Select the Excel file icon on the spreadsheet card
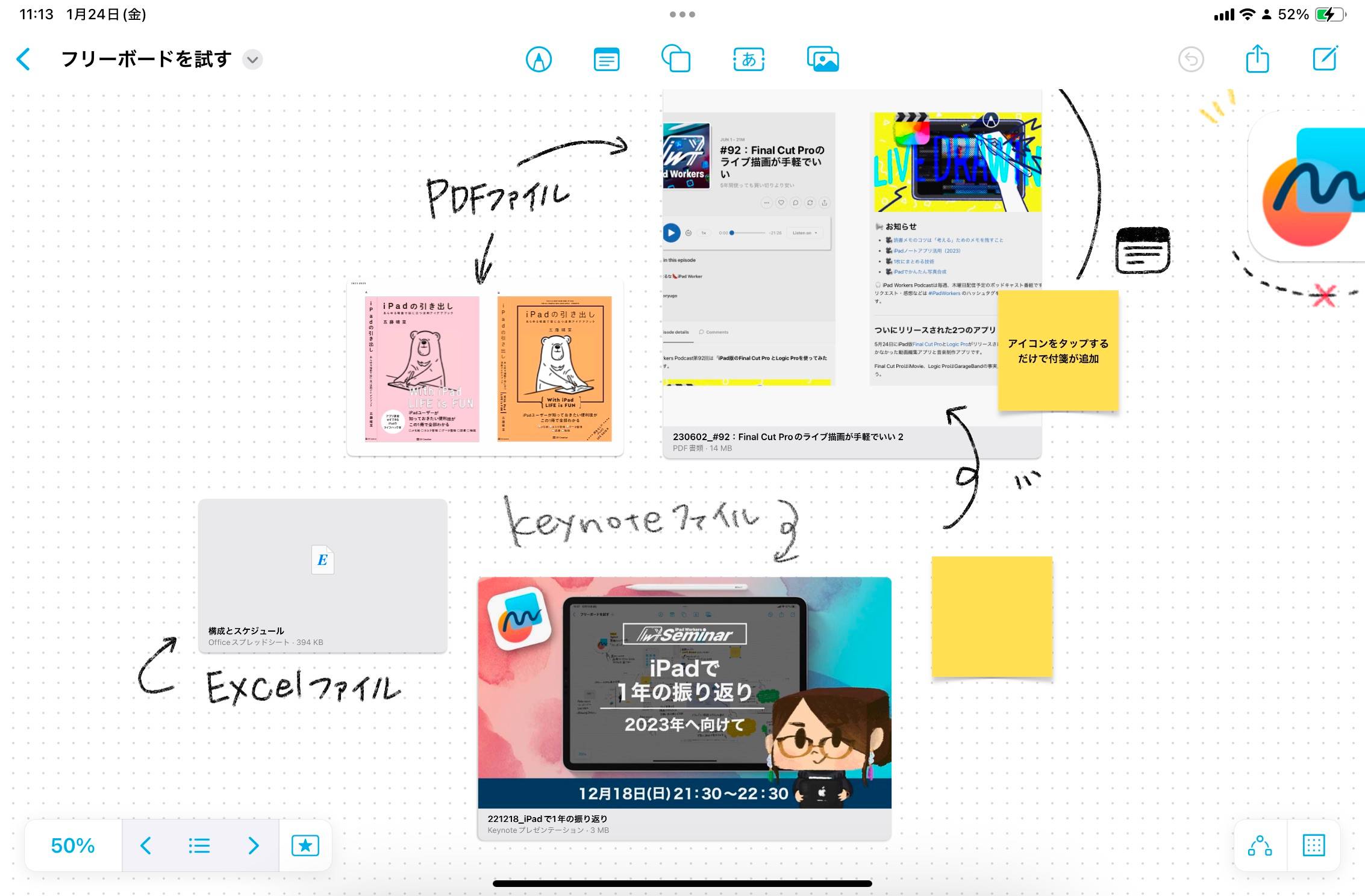 (x=323, y=559)
